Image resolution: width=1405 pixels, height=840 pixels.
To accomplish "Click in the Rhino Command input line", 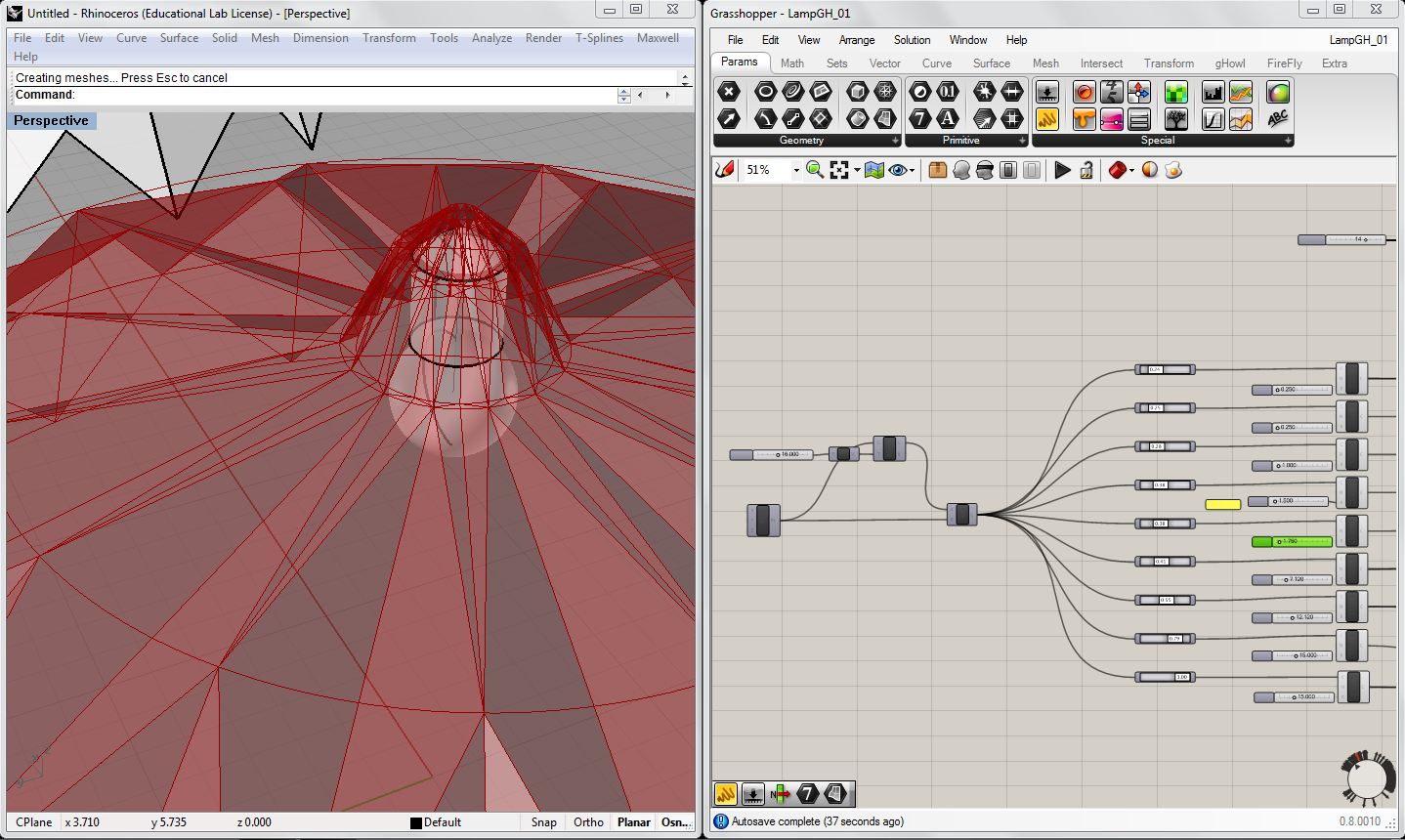I will tap(342, 95).
